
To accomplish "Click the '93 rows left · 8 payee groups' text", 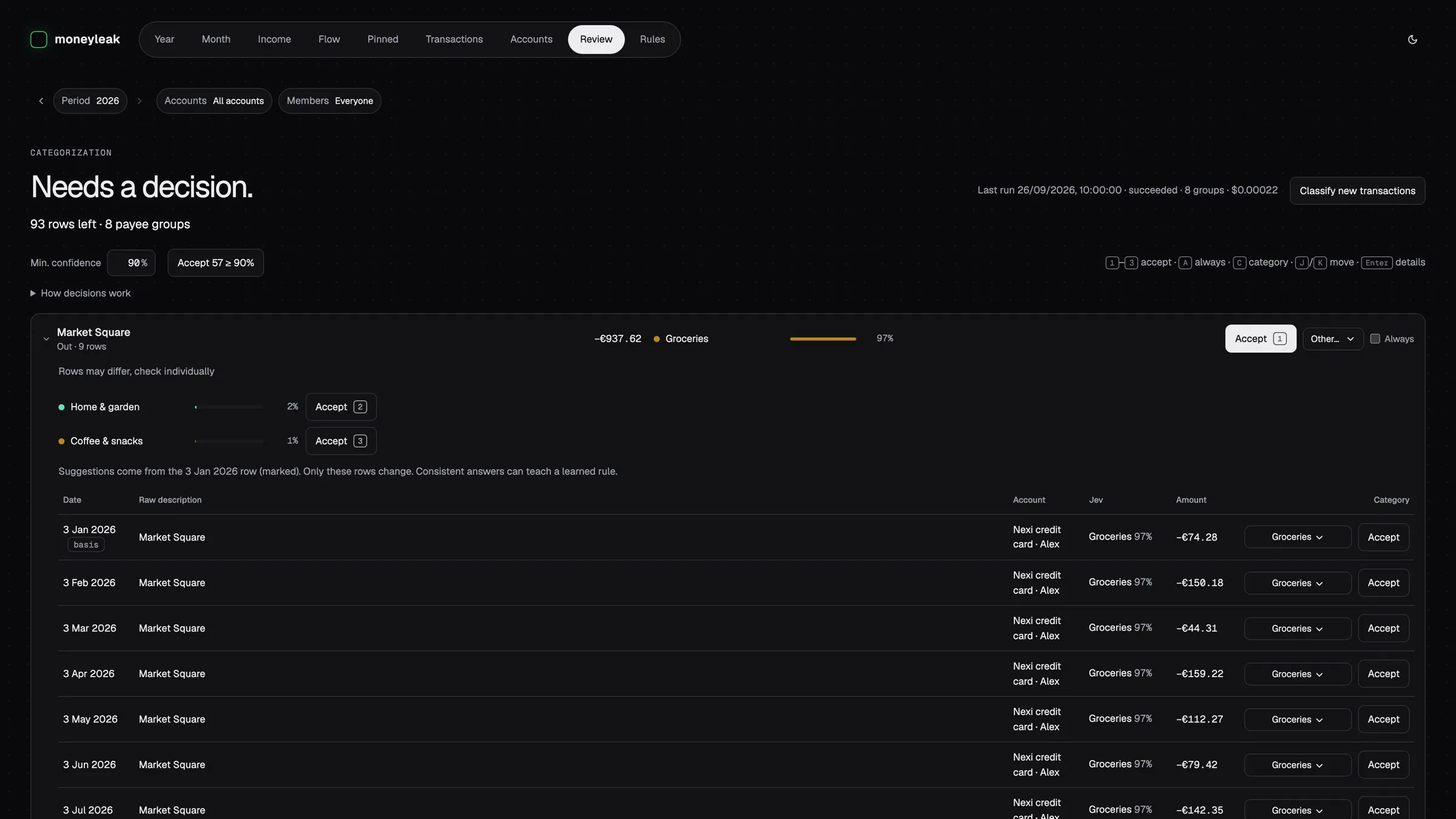I will (x=110, y=224).
